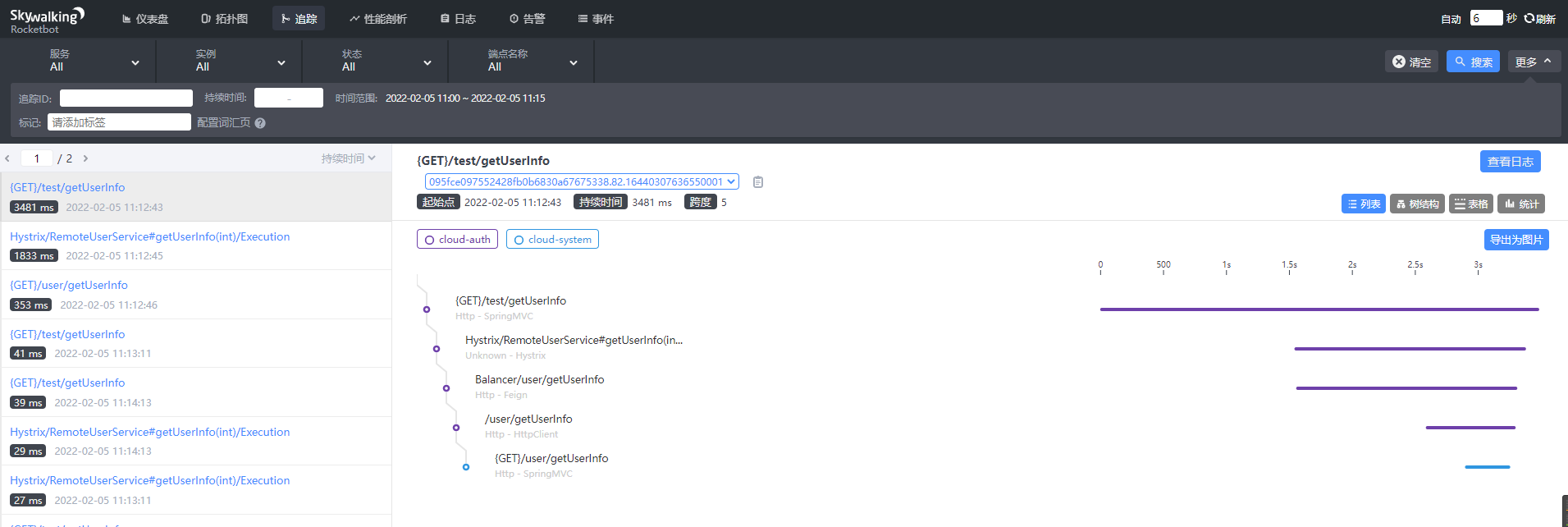This screenshot has width=1568, height=527.
Task: Click the blue {GET}/user/getUserInfo span node circle
Action: [466, 467]
